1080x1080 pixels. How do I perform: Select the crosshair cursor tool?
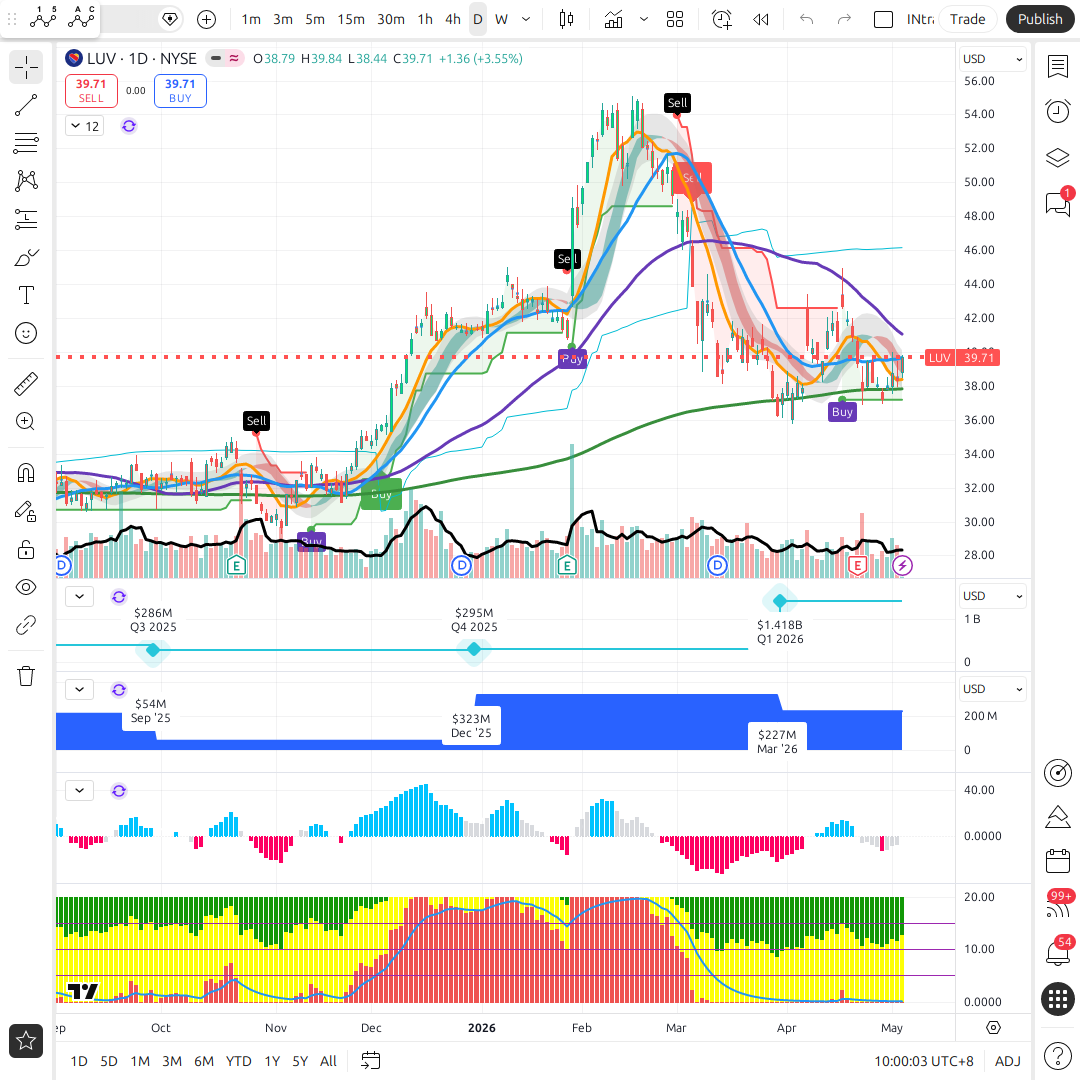(26, 68)
